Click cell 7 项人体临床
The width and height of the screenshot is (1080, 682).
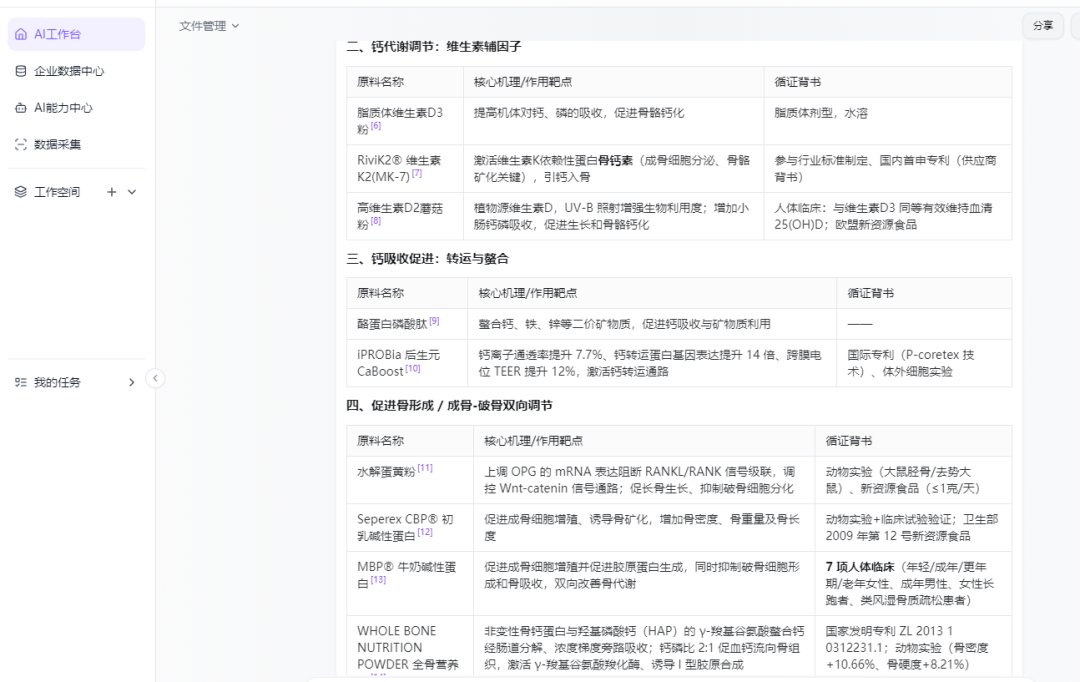pyautogui.click(x=913, y=583)
